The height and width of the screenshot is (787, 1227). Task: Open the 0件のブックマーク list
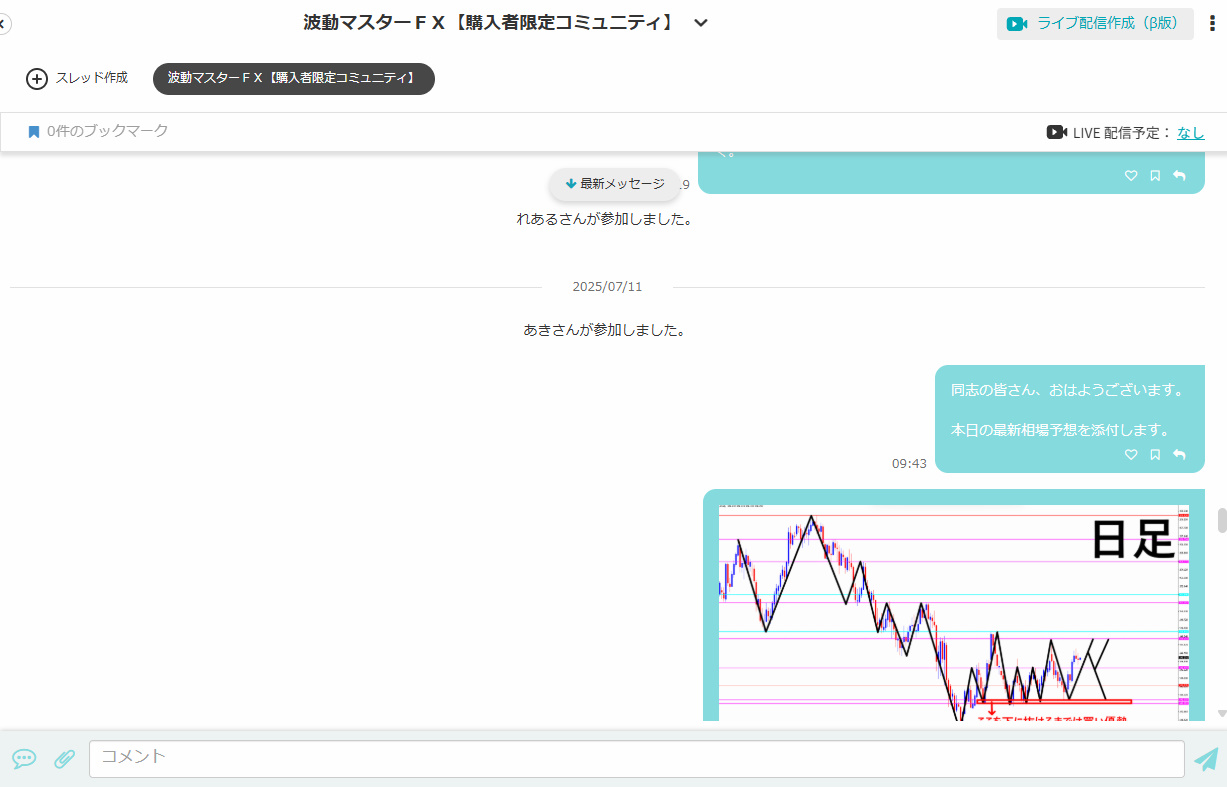[98, 131]
